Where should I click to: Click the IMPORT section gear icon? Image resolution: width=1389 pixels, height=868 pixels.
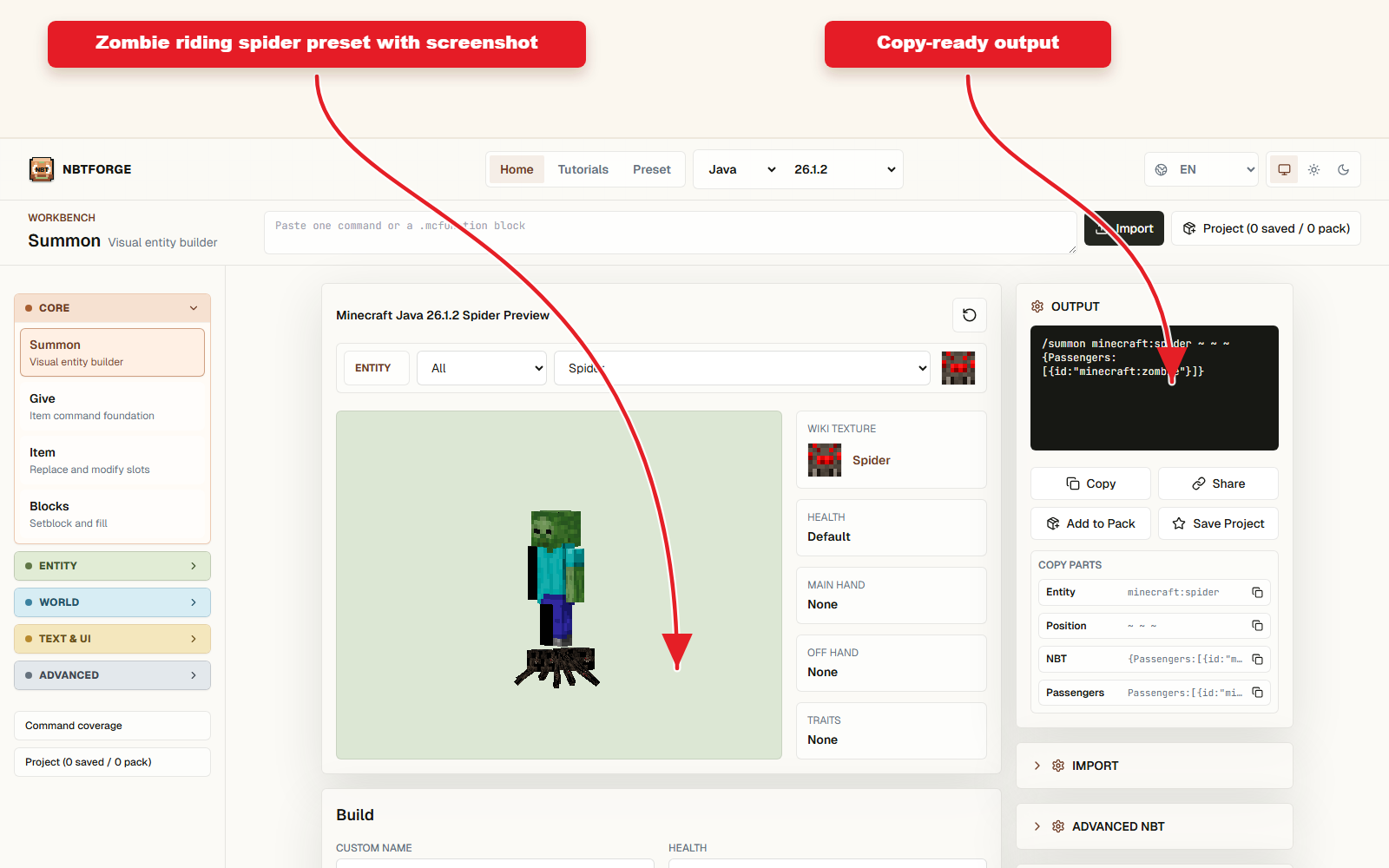point(1058,766)
